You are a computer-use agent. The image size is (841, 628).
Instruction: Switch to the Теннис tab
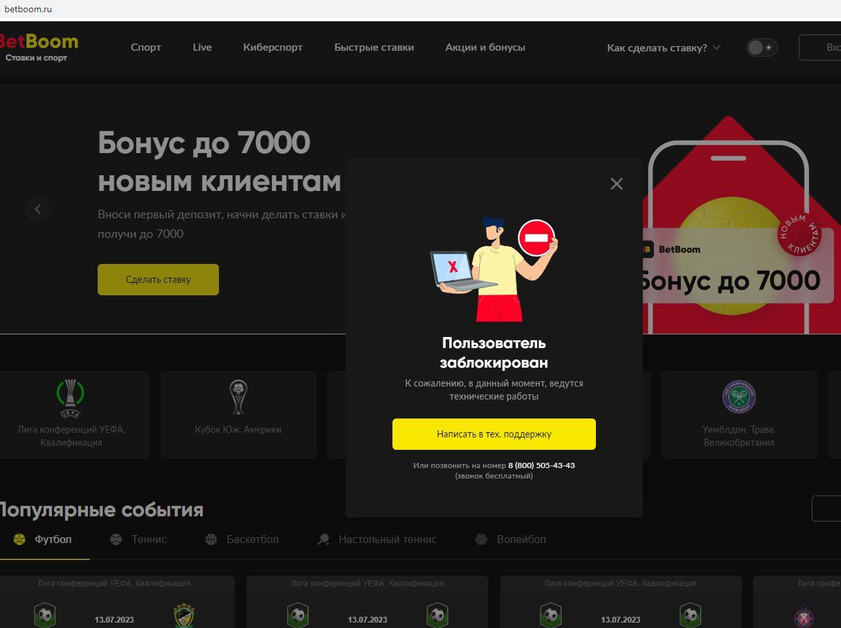[x=138, y=540]
